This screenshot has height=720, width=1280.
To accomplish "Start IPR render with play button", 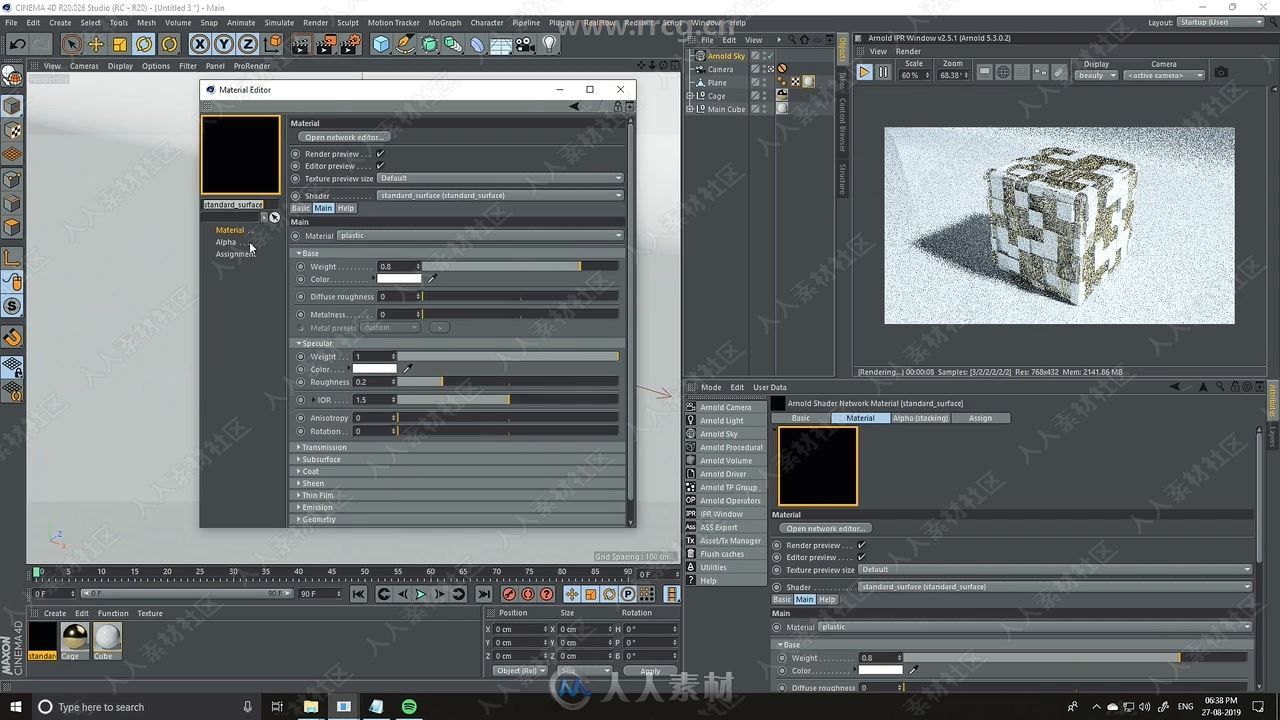I will coord(864,72).
